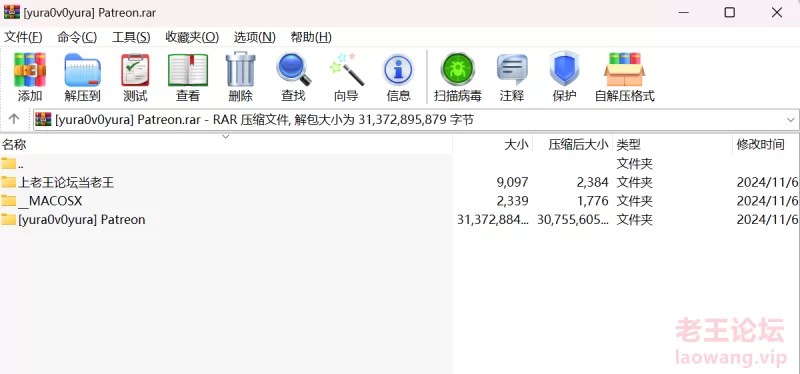Maximize the WinRAR window

[730, 13]
